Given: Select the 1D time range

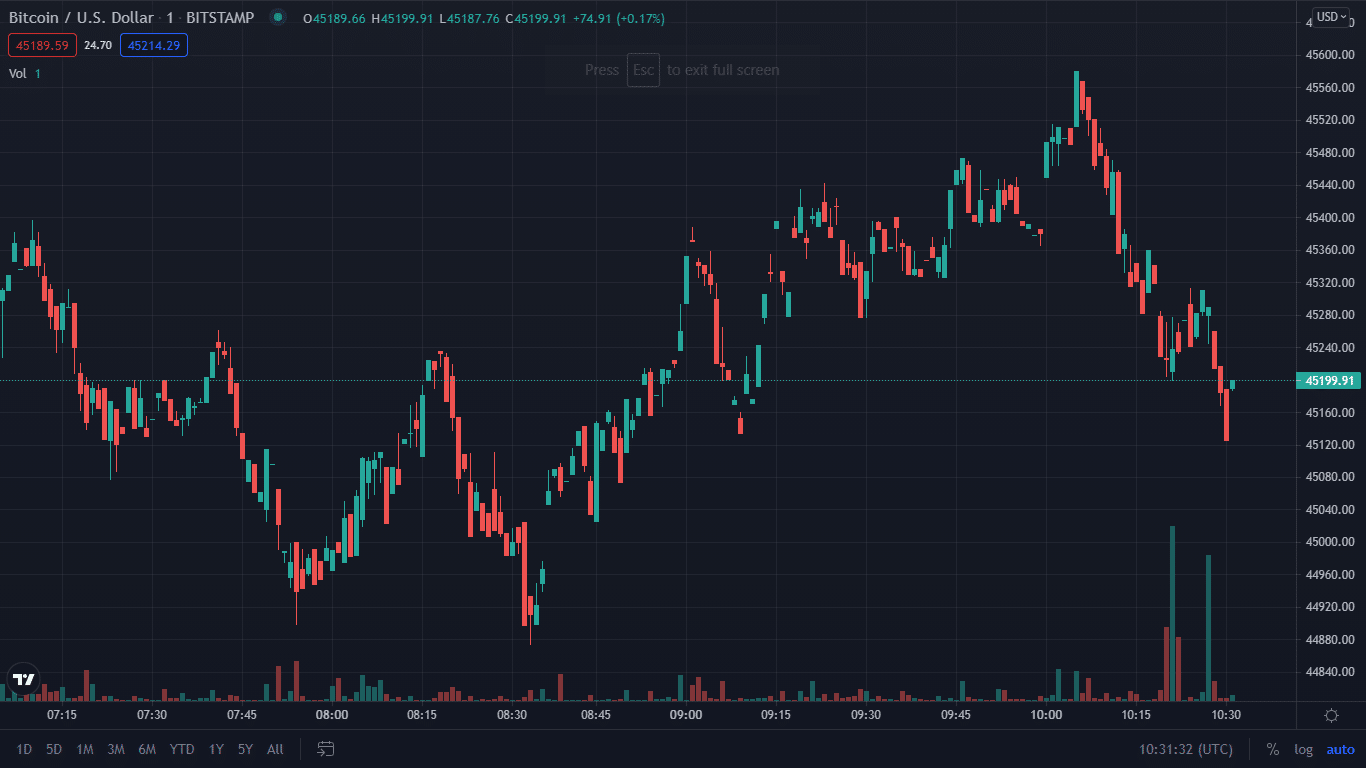Looking at the screenshot, I should [x=24, y=749].
